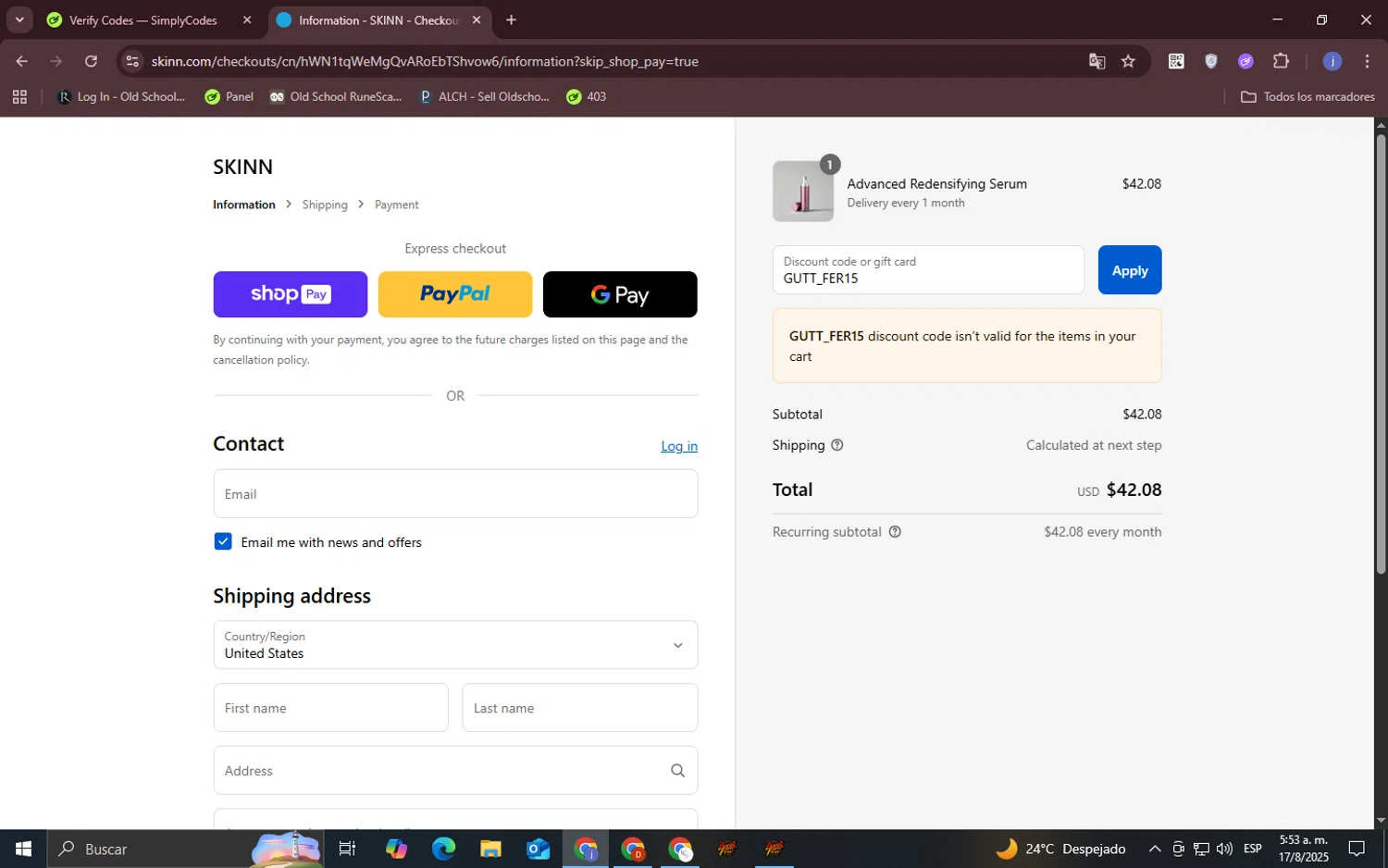Click the browser address bar URL
This screenshot has height=868, width=1388.
[425, 61]
